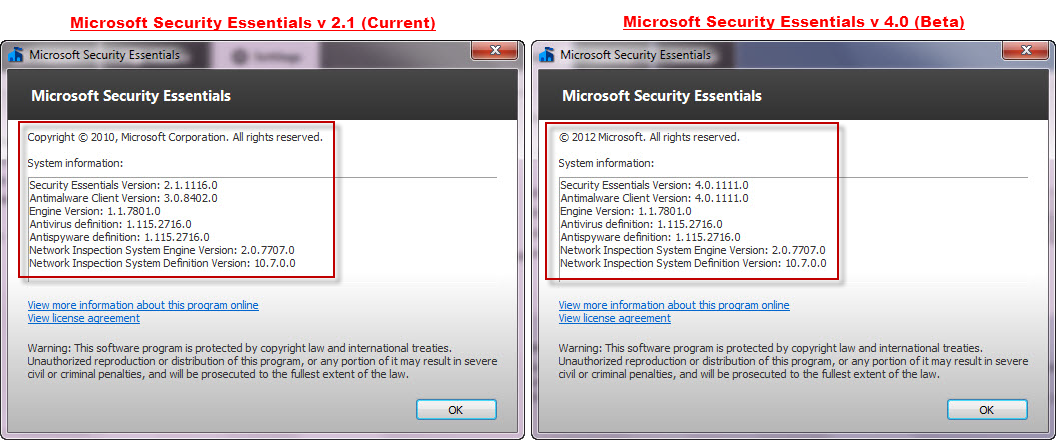Open 'View more information about this program online' in v2.1
The image size is (1056, 448).
tap(143, 305)
